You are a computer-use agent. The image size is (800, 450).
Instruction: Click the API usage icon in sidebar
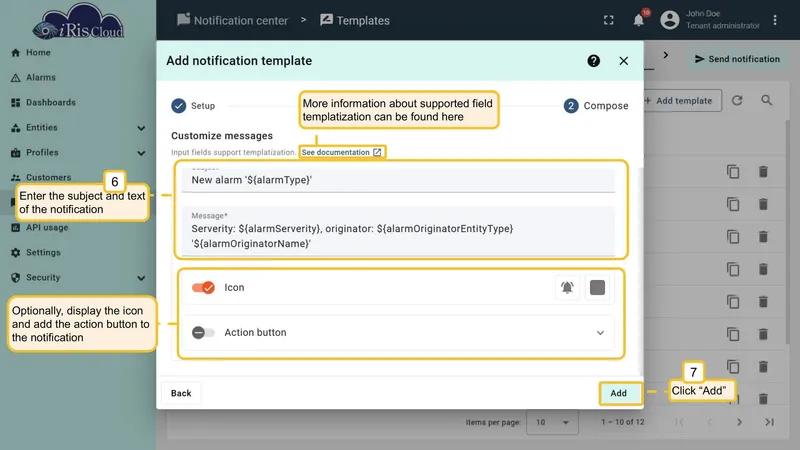15,228
